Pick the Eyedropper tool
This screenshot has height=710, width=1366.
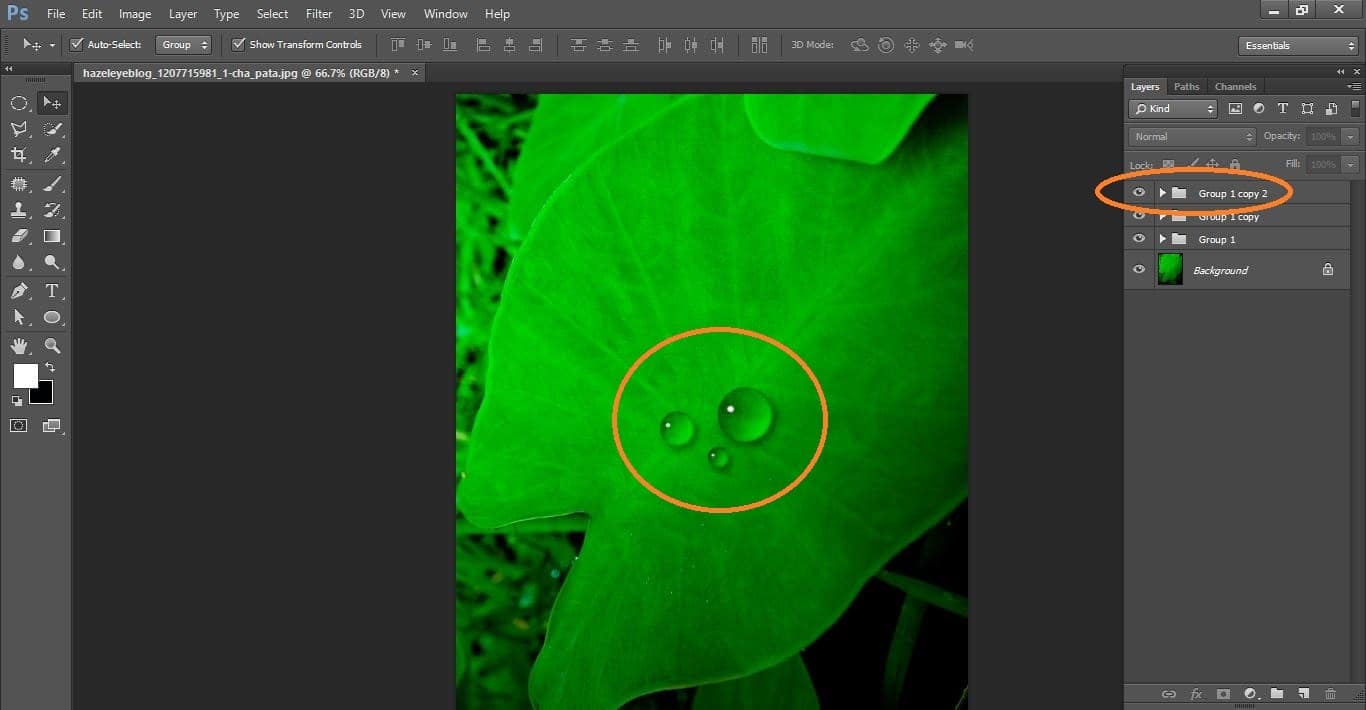(52, 156)
